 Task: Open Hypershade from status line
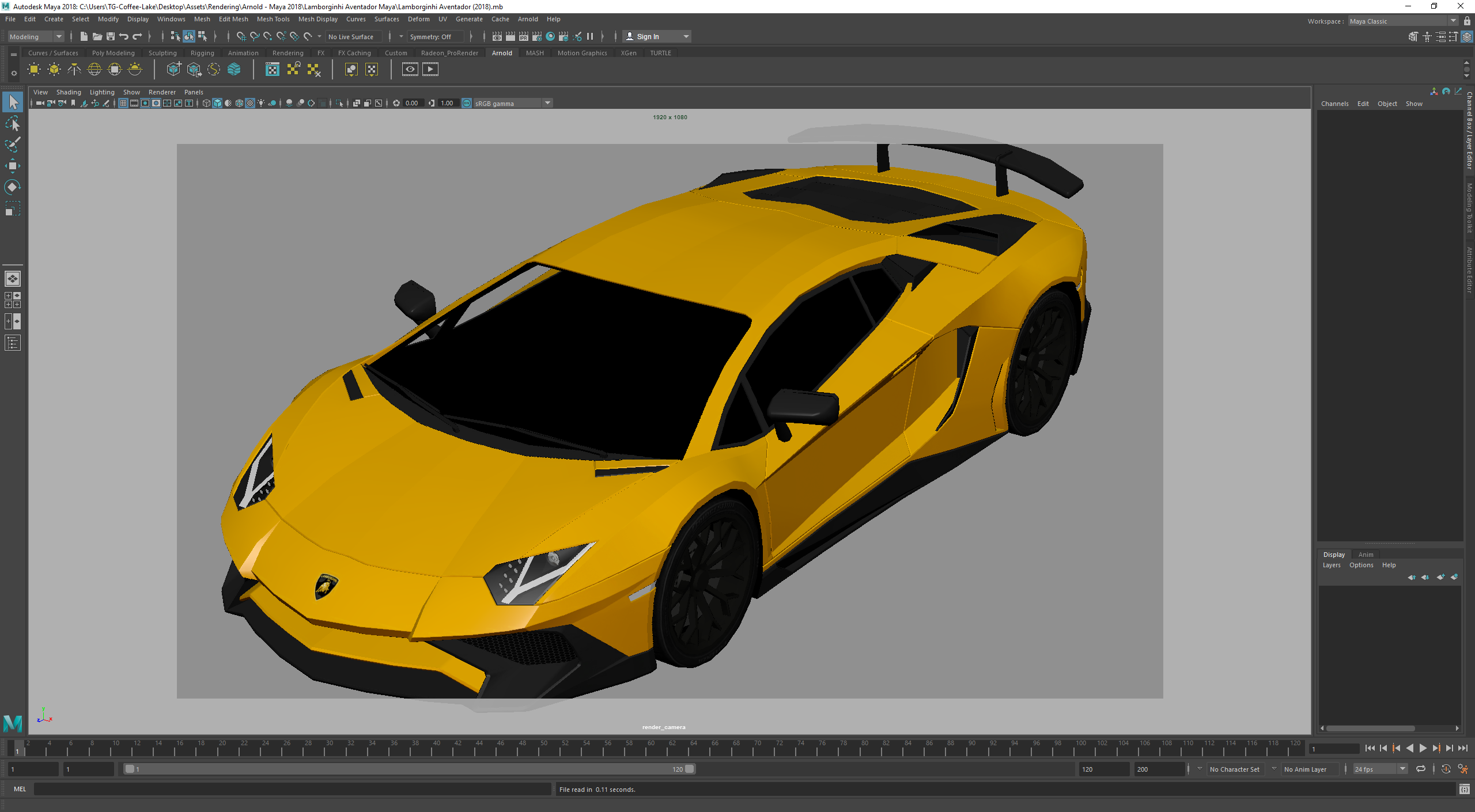550,36
